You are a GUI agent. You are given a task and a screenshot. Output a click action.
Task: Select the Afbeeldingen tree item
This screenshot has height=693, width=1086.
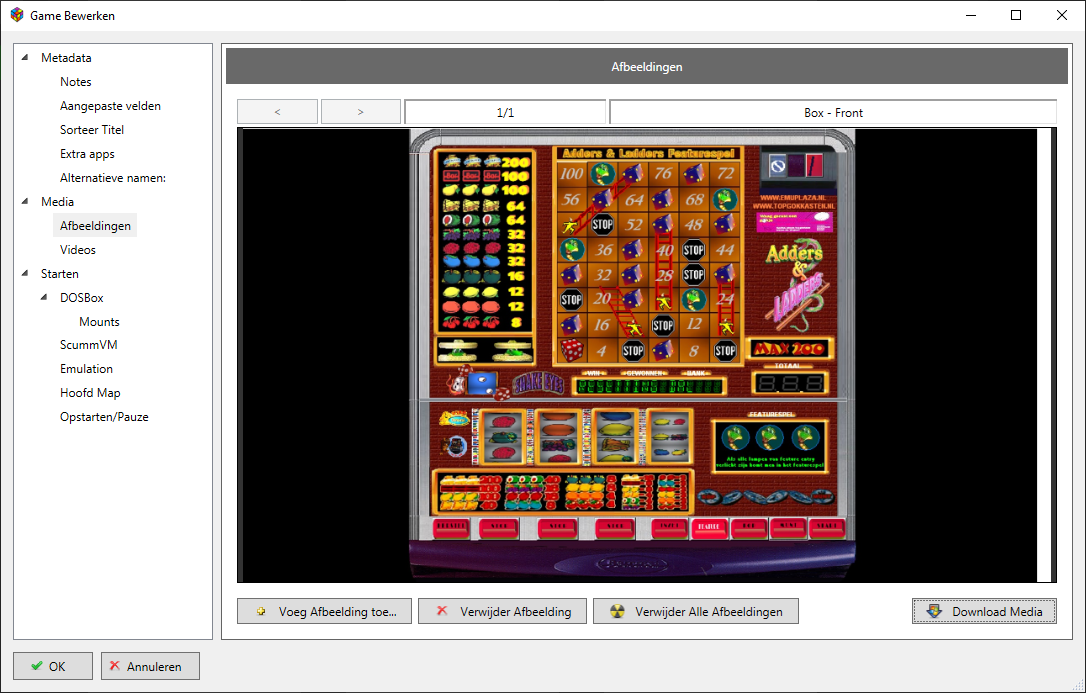point(95,226)
